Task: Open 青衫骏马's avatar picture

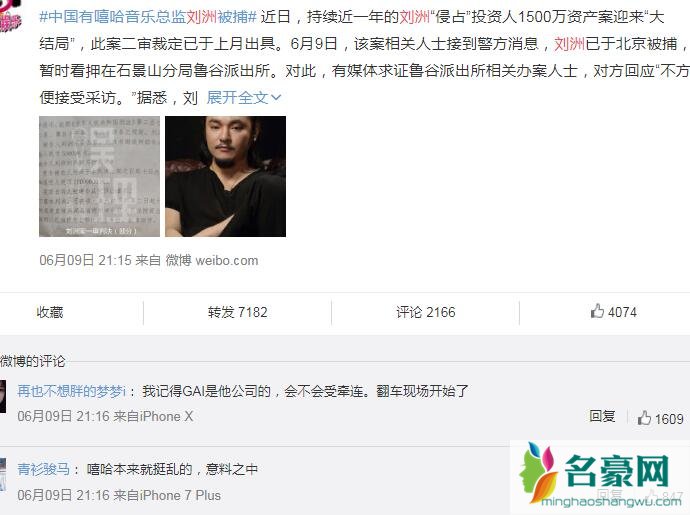Action: [3, 475]
